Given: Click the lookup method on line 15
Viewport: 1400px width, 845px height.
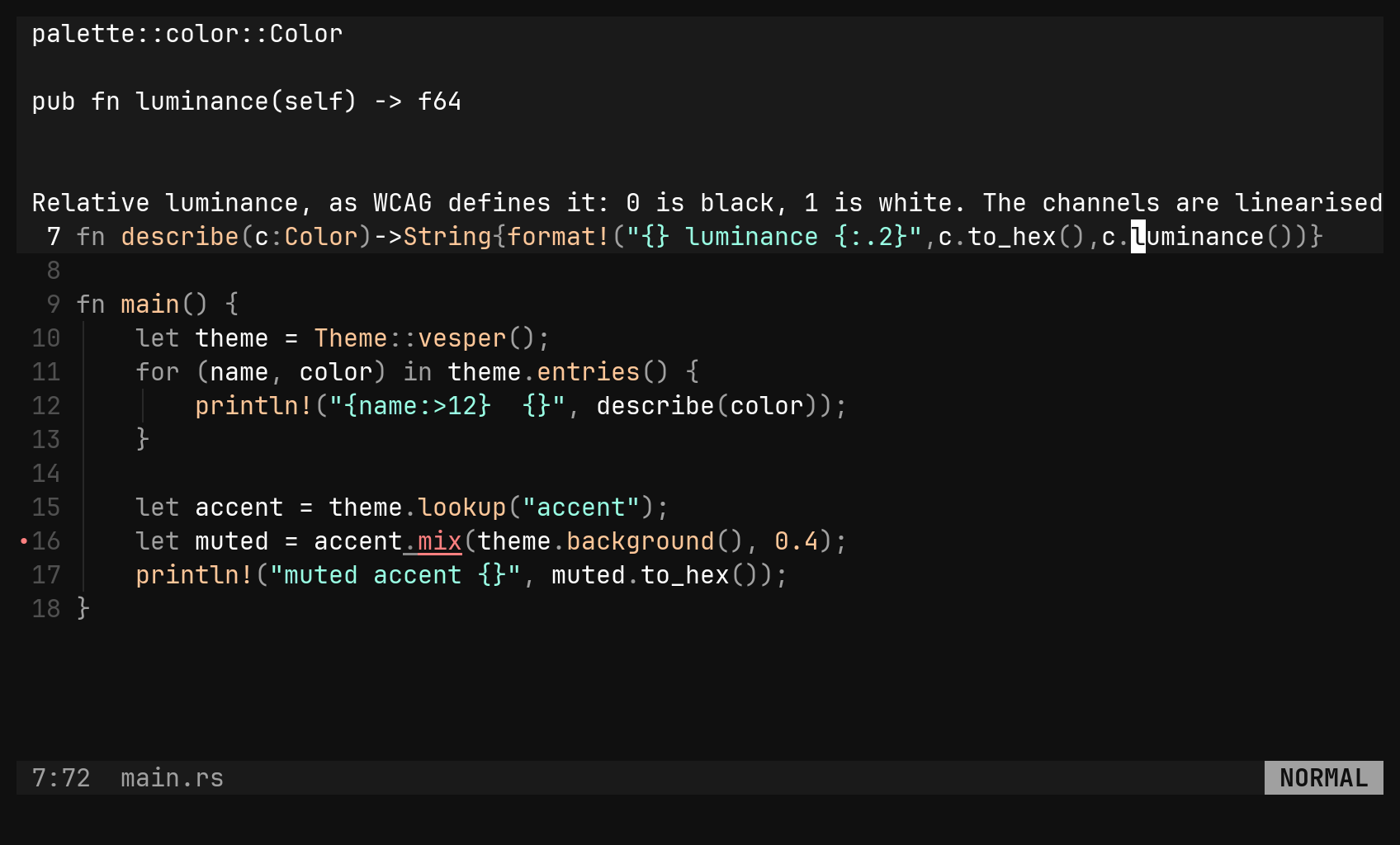Looking at the screenshot, I should click(462, 507).
